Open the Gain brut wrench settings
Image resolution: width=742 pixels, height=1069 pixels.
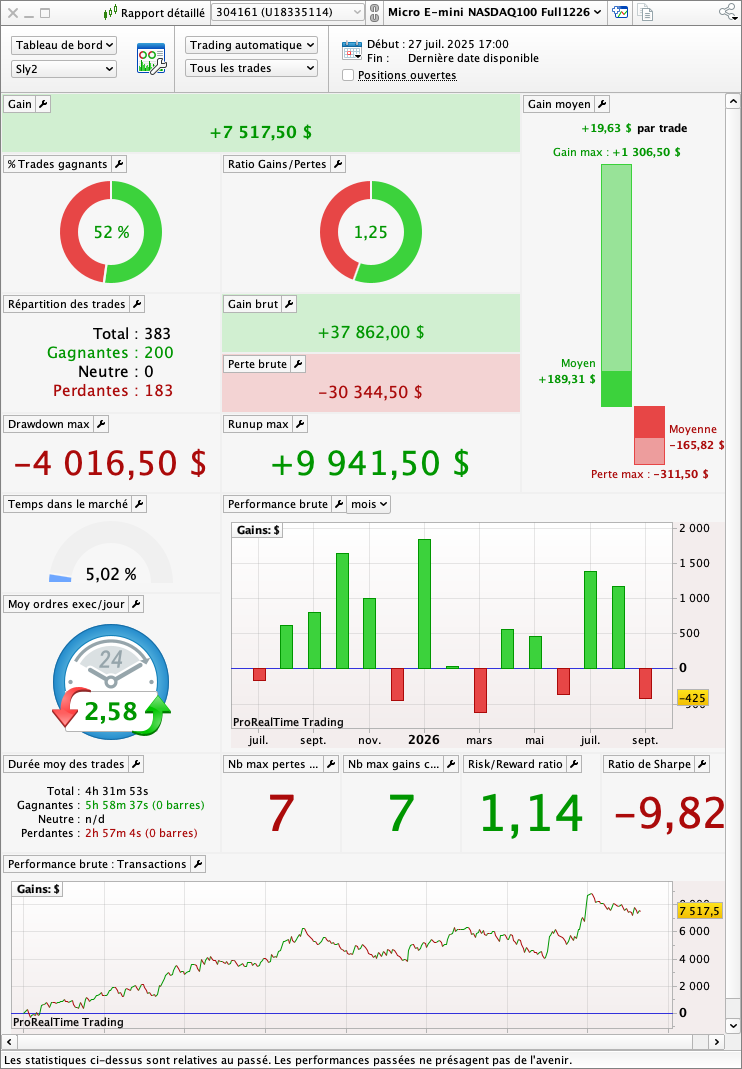point(289,304)
